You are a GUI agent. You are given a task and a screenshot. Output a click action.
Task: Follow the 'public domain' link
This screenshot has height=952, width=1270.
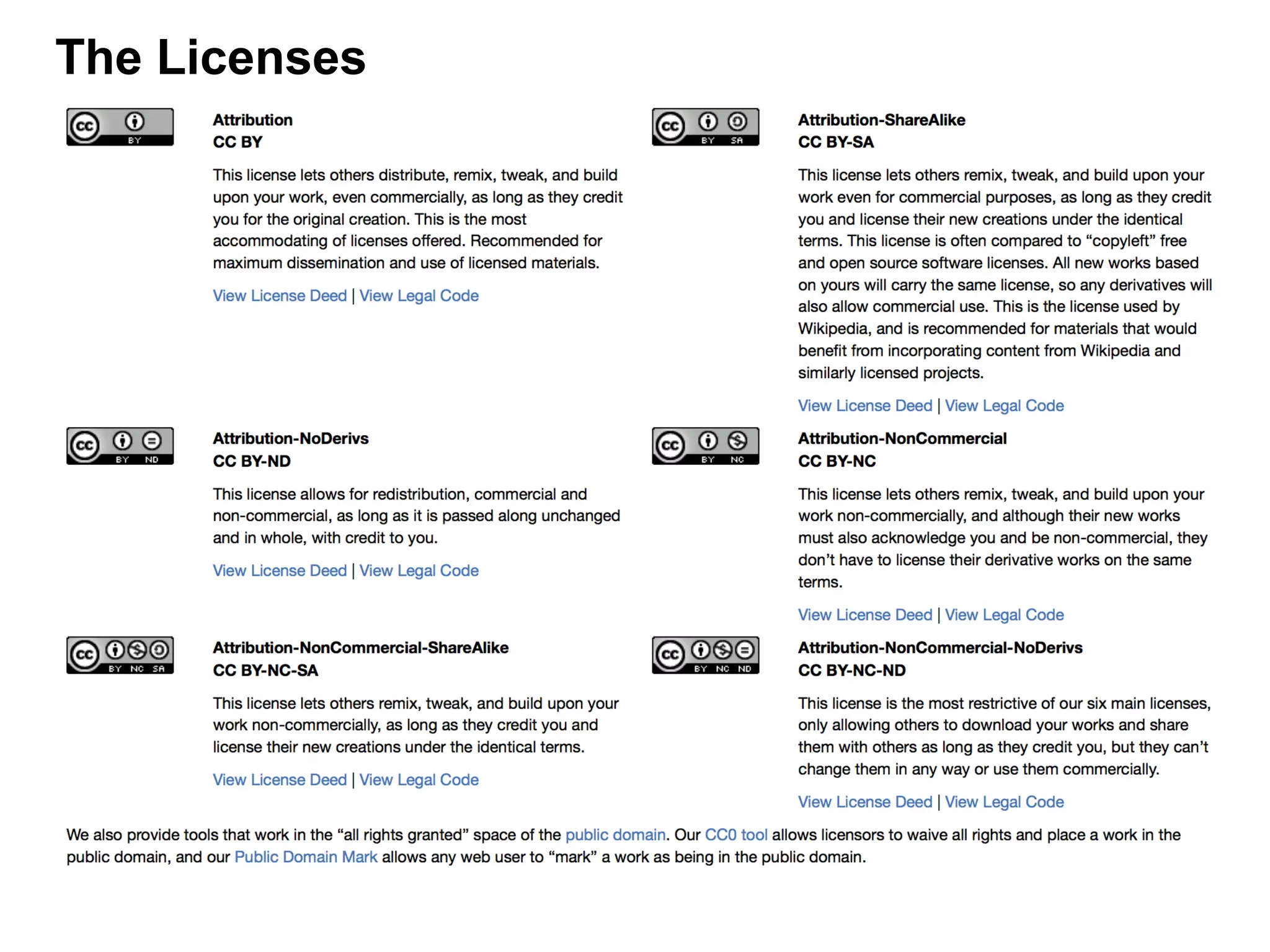tap(615, 835)
